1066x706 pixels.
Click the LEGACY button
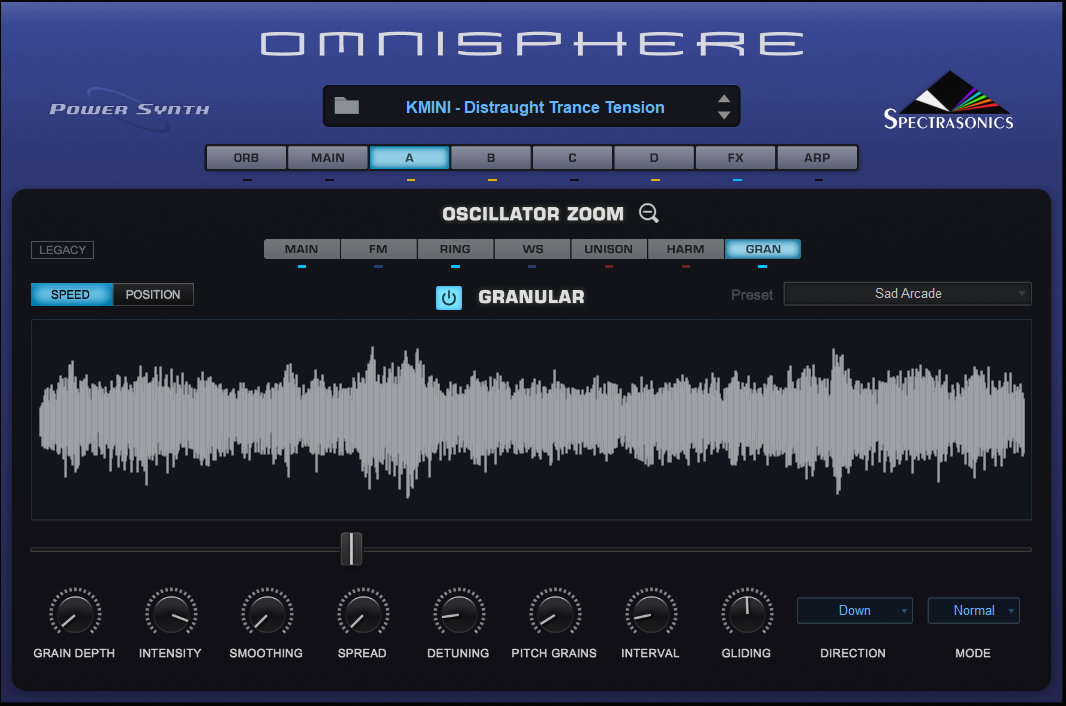coord(63,250)
